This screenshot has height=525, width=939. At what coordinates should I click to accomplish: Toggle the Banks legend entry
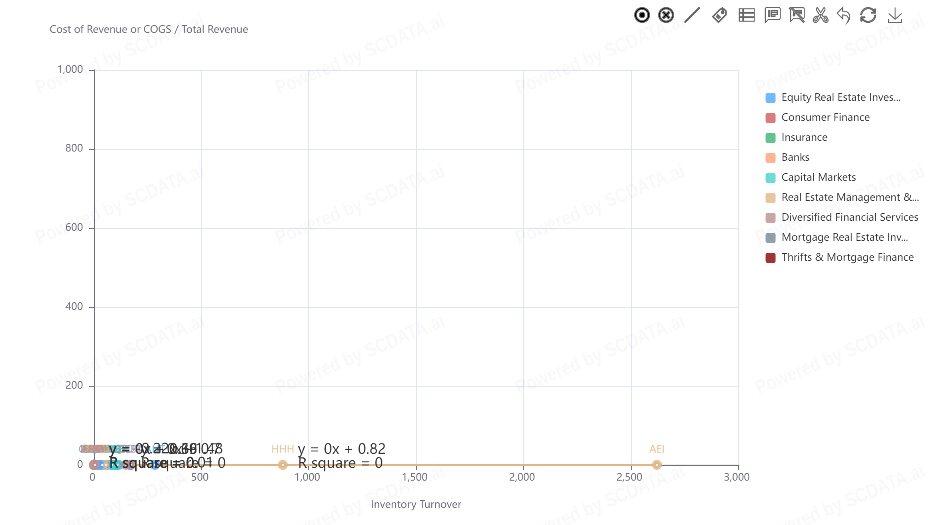point(795,158)
